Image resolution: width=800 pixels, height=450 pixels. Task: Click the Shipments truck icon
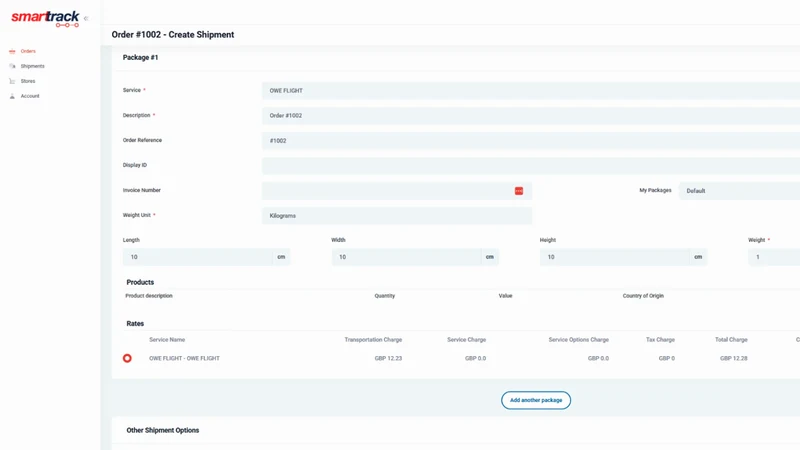(x=12, y=66)
